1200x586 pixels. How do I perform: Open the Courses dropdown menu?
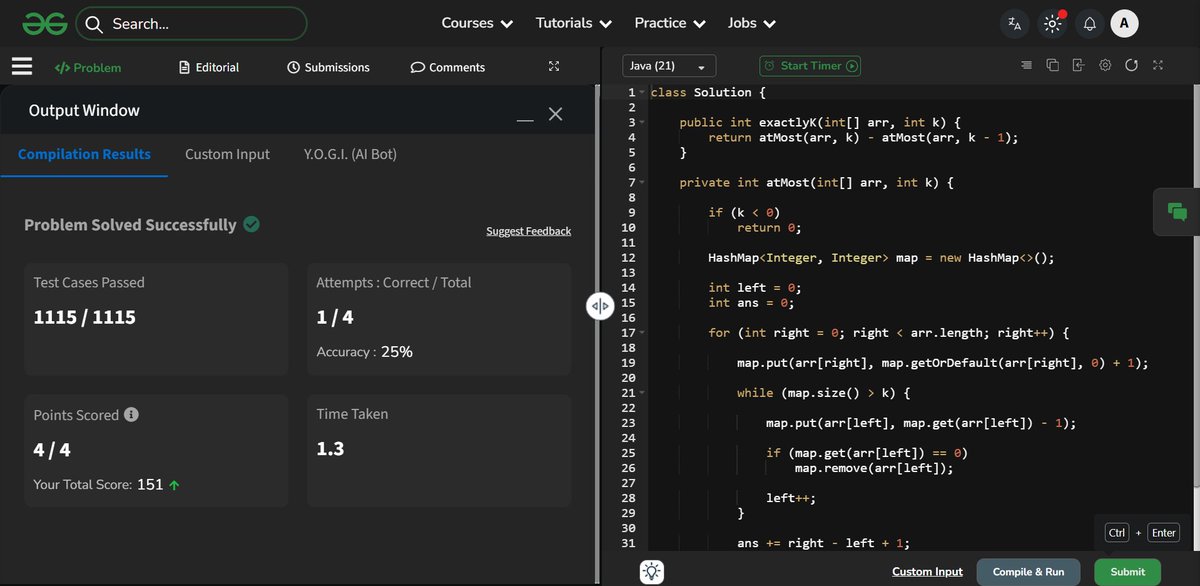477,23
